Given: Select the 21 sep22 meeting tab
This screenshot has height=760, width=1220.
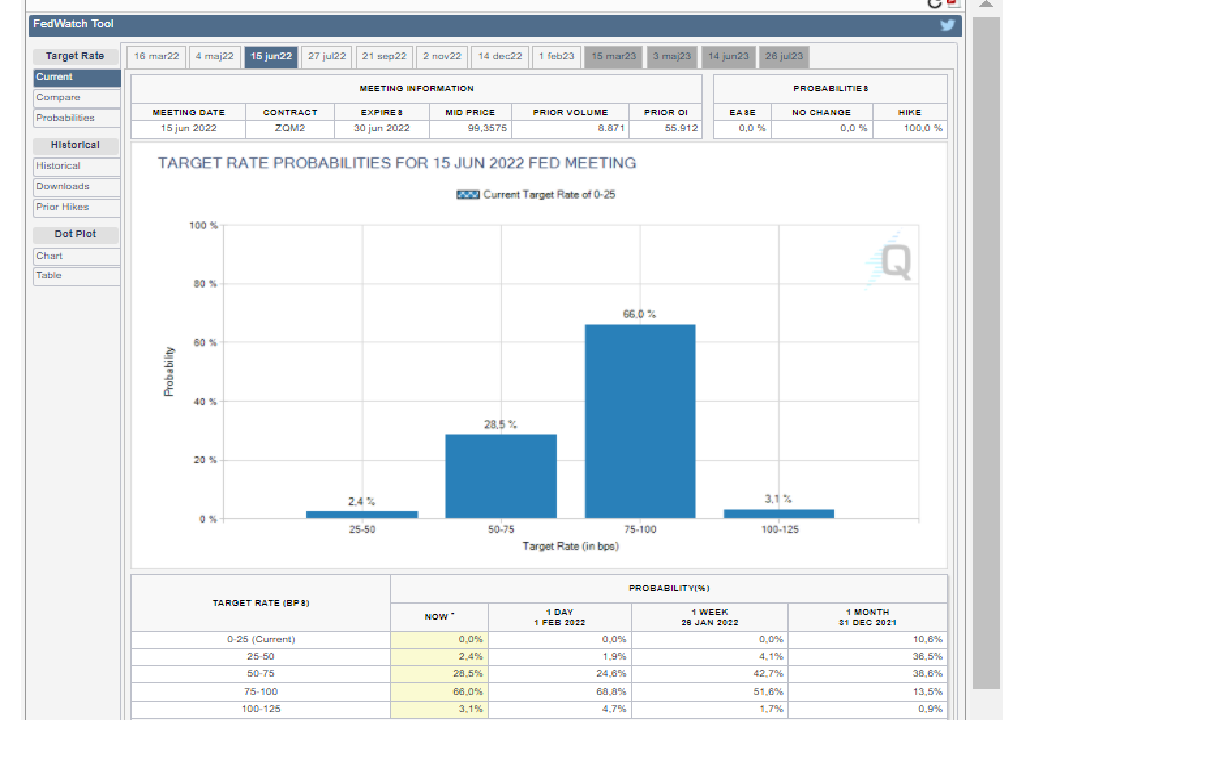Looking at the screenshot, I should 384,57.
